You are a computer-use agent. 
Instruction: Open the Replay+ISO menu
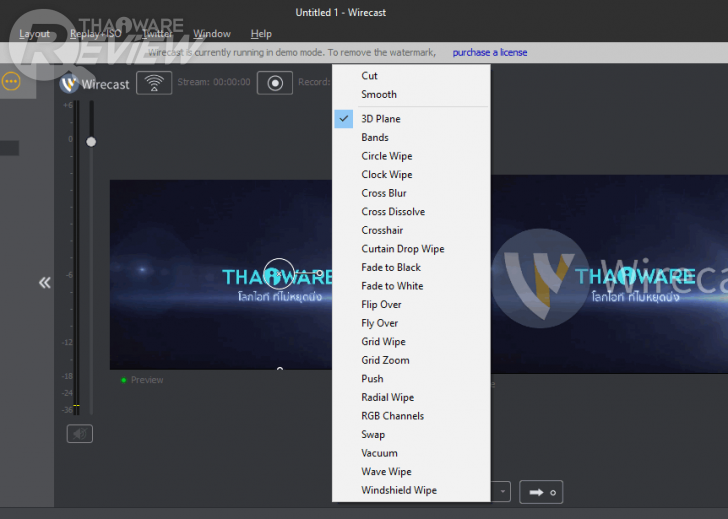tap(96, 34)
